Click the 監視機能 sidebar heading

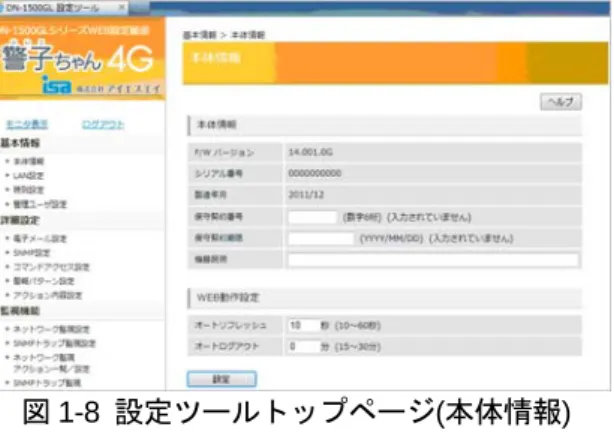[x=20, y=311]
